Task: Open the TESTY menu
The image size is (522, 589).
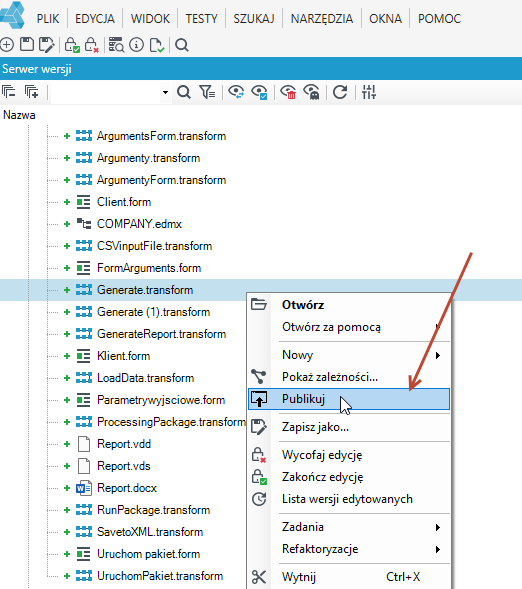Action: click(202, 18)
